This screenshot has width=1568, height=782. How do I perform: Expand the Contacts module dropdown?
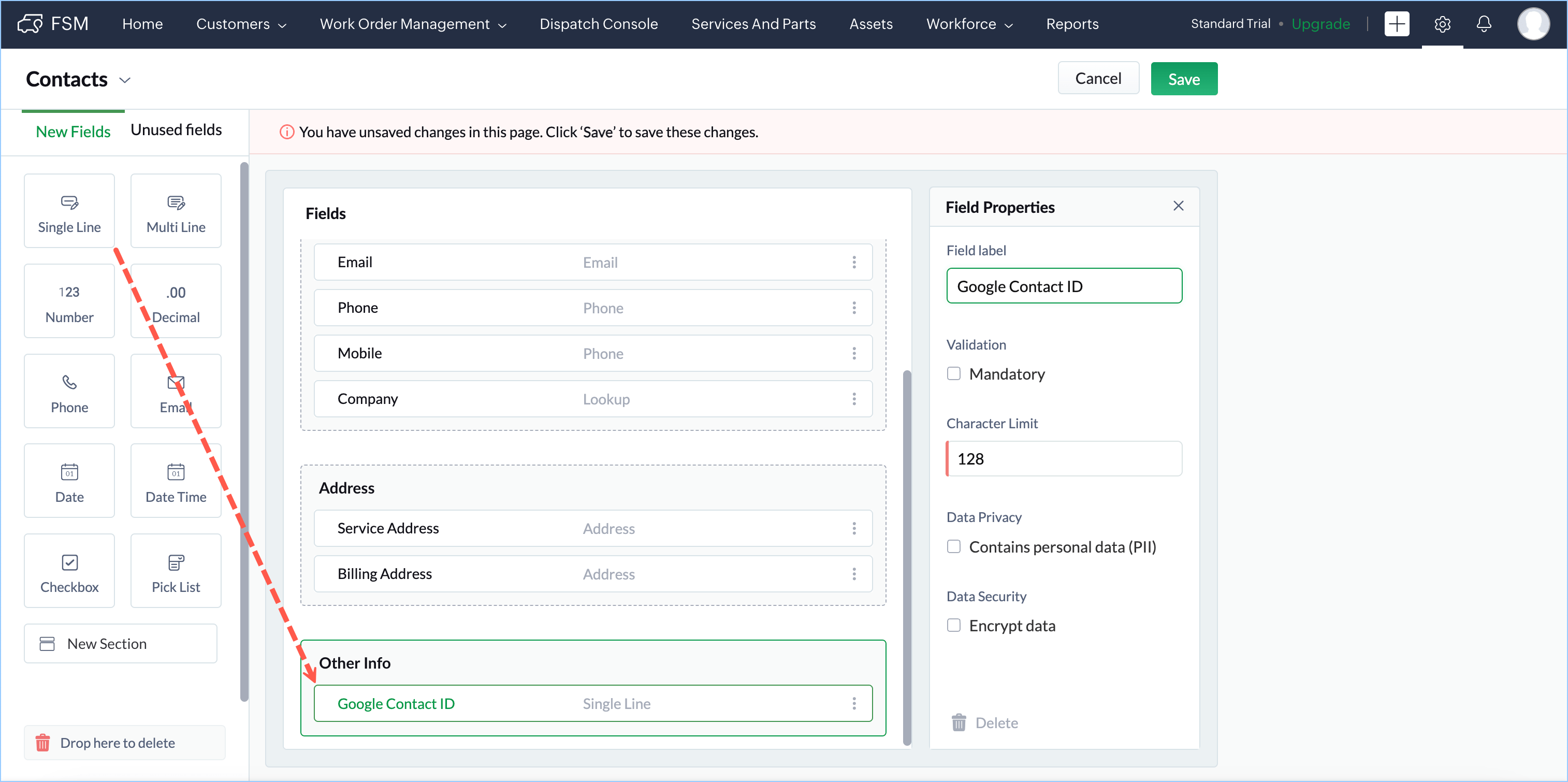click(x=124, y=80)
